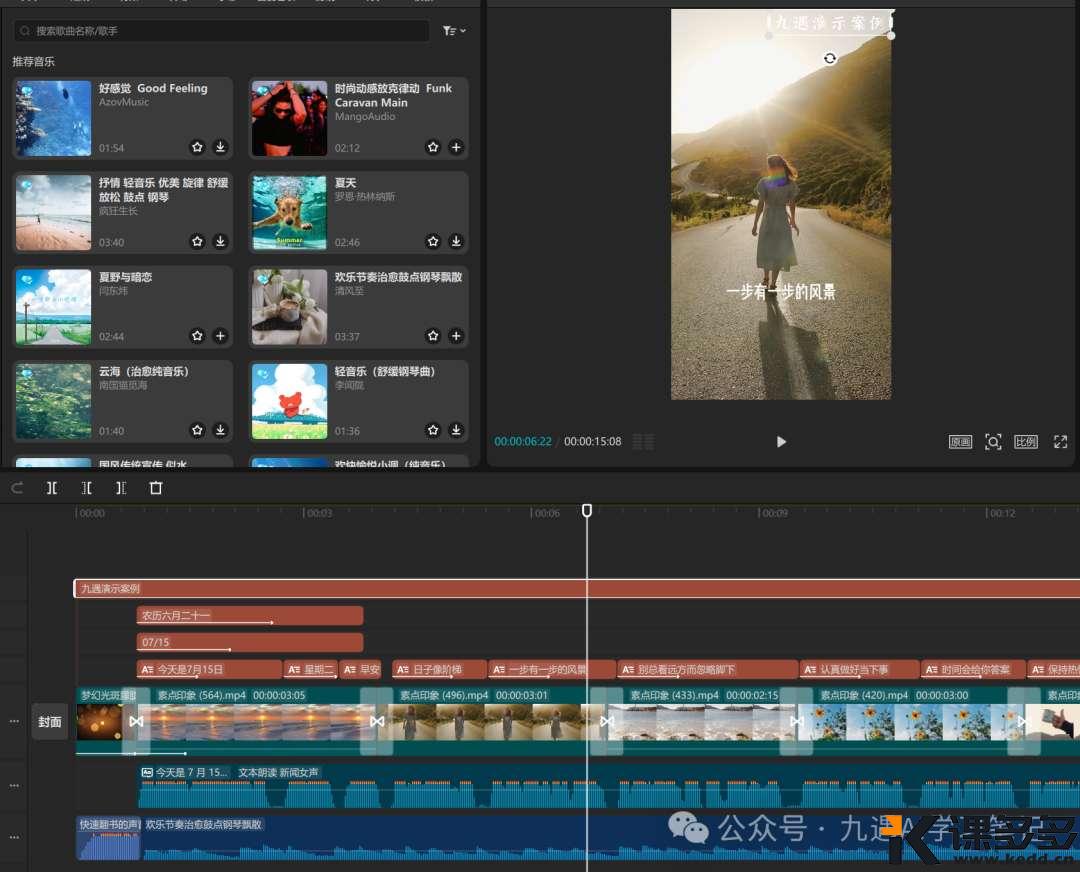
Task: Click the transition before 素点印象 (564).mp4
Action: point(136,721)
